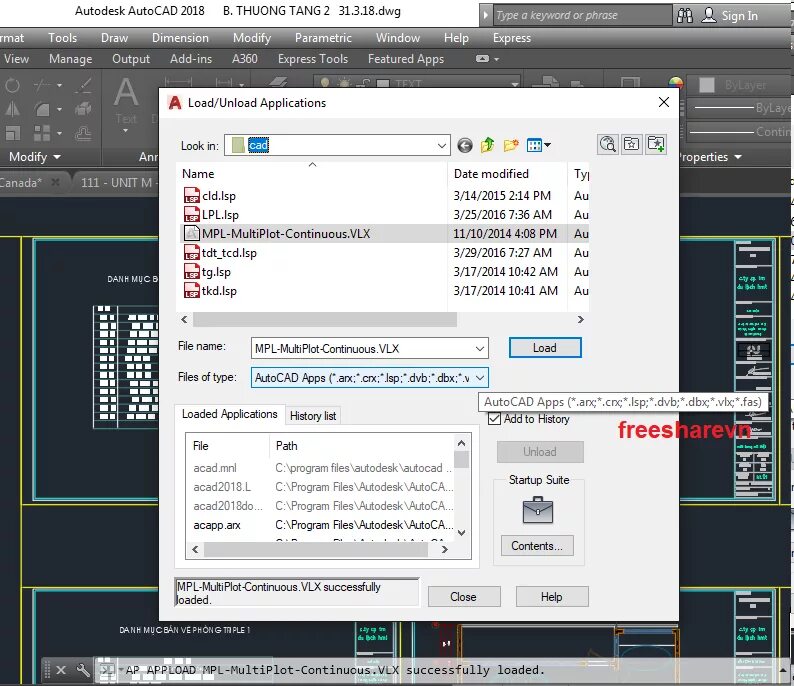
Task: Click the Text tool icon in ribbon
Action: point(126,93)
